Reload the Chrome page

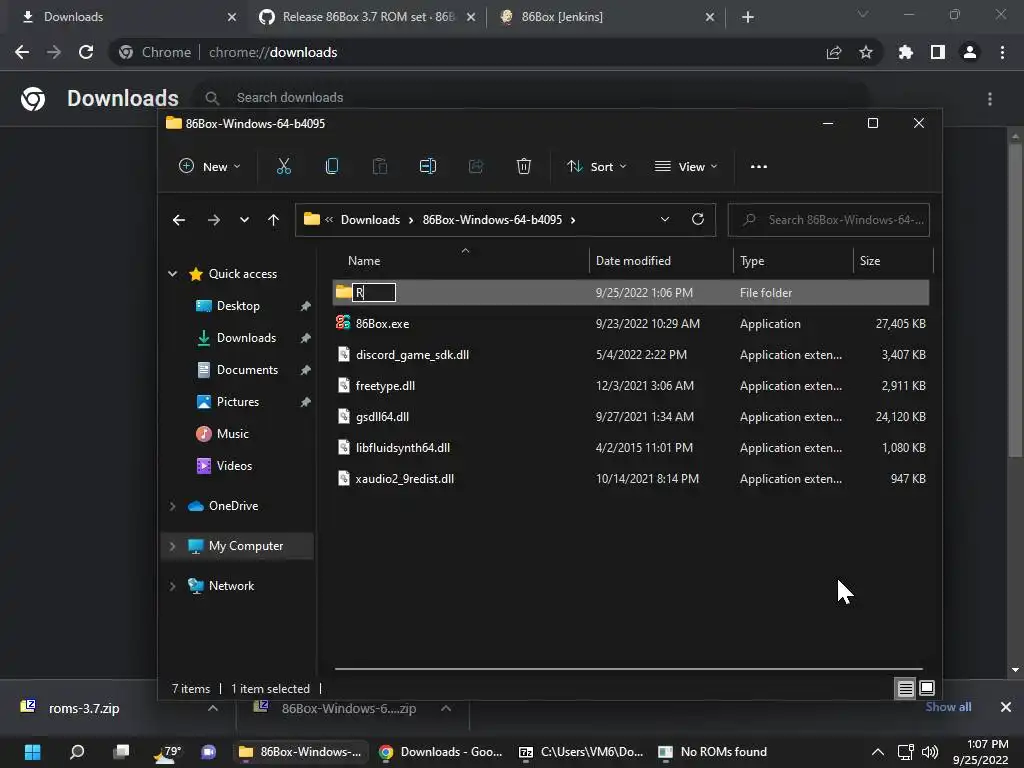[86, 52]
